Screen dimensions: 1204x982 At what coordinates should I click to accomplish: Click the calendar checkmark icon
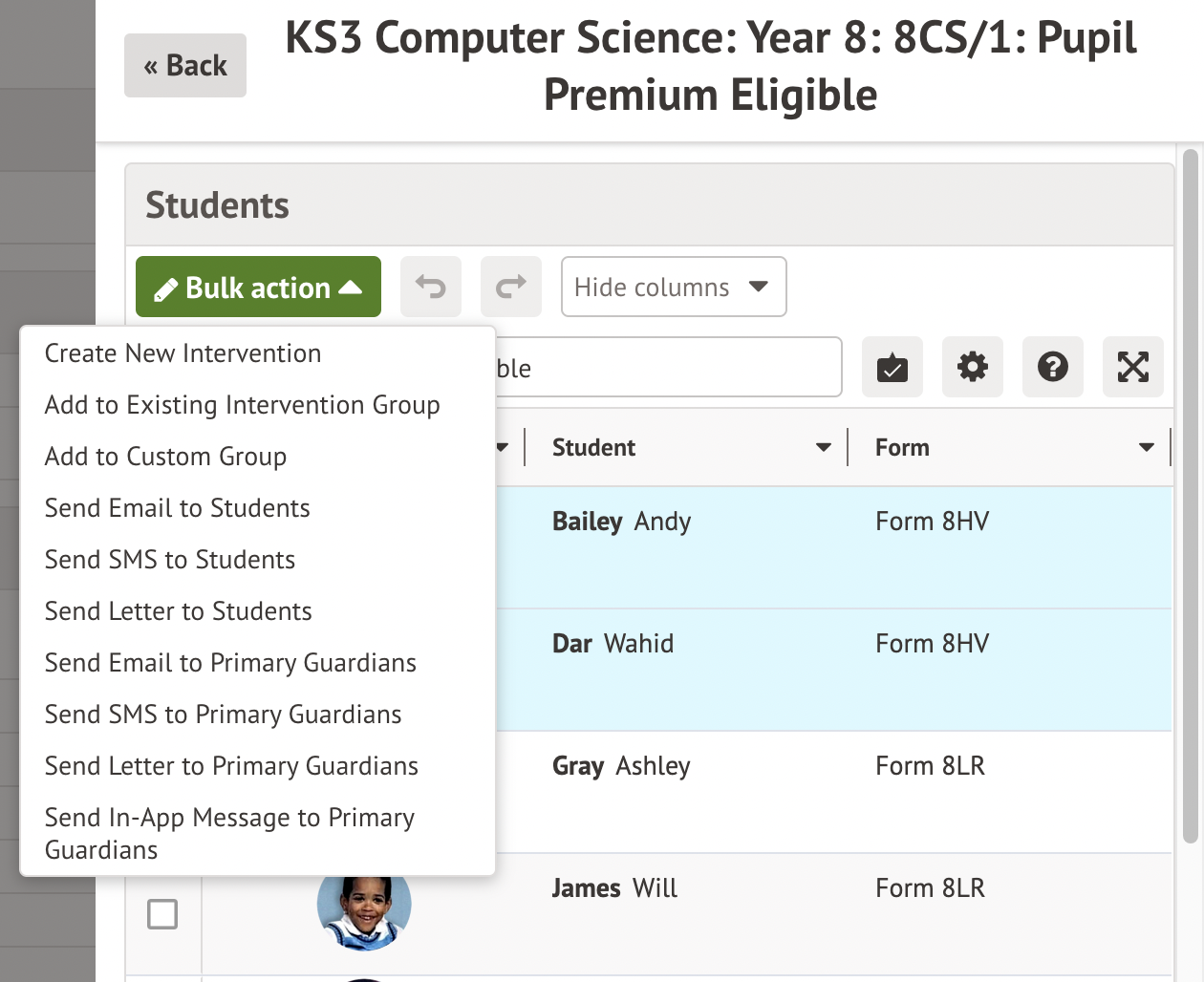click(892, 367)
